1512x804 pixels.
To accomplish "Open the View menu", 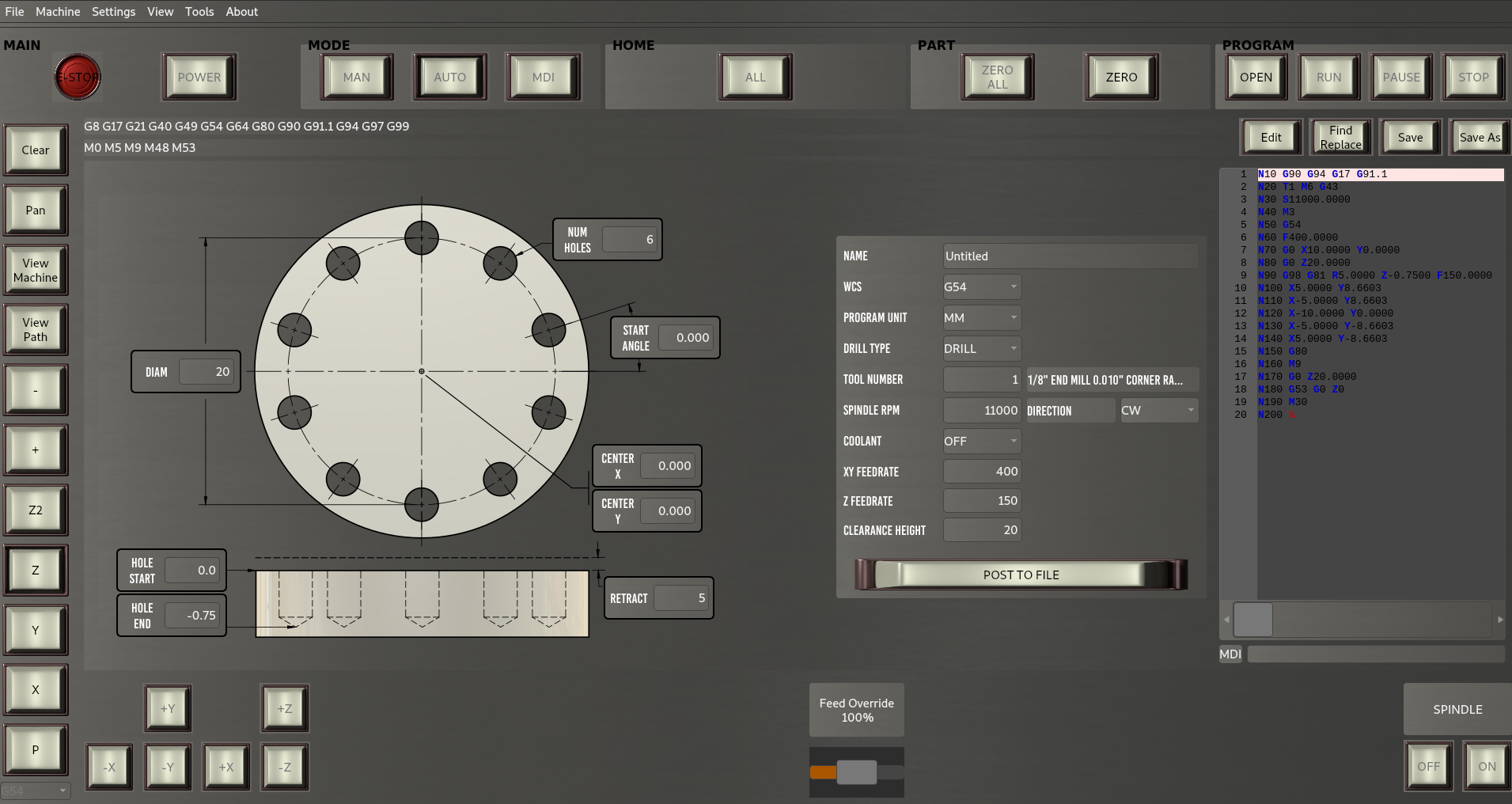I will 160,12.
